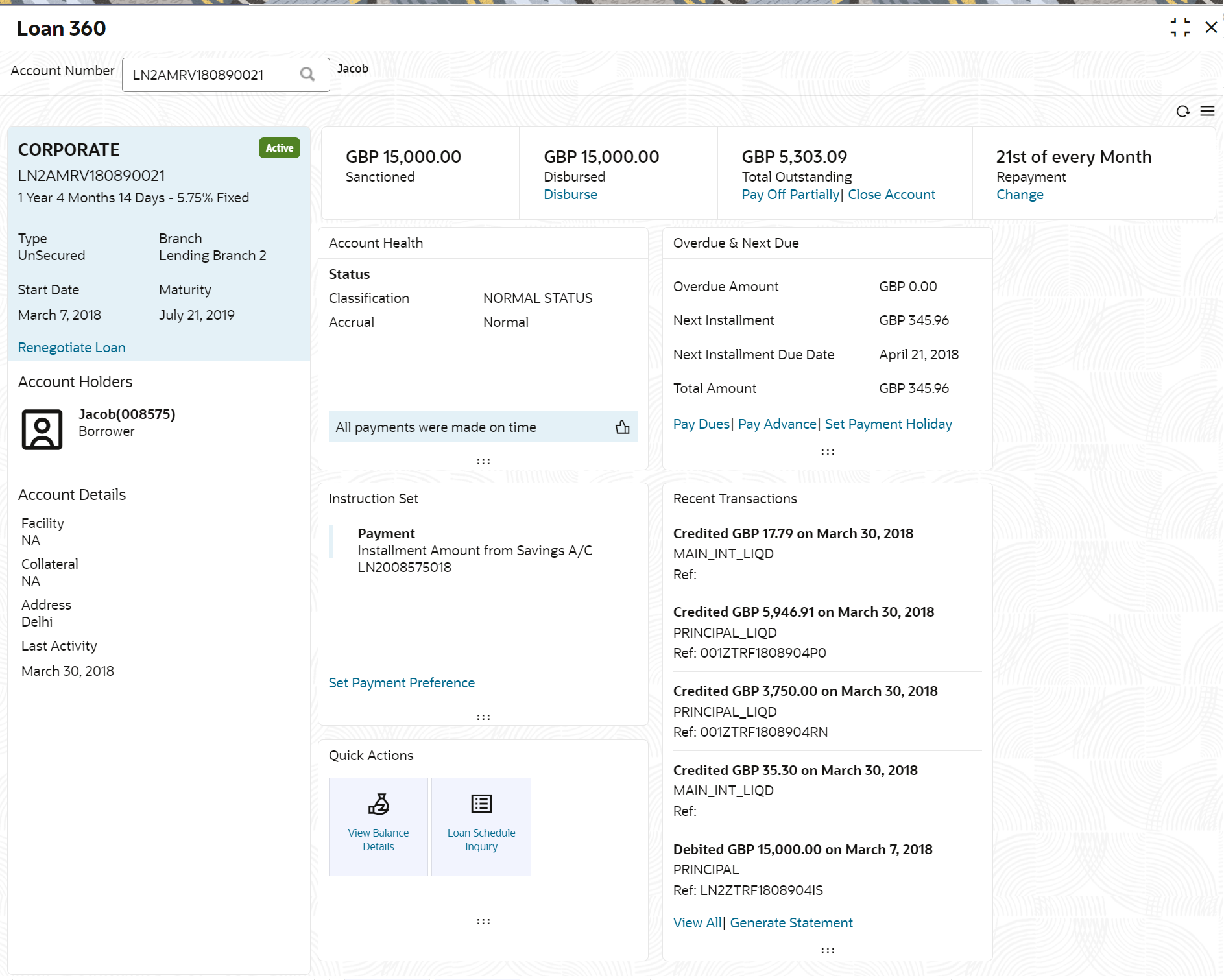
Task: Click Set Payment Holiday link
Action: tap(888, 424)
